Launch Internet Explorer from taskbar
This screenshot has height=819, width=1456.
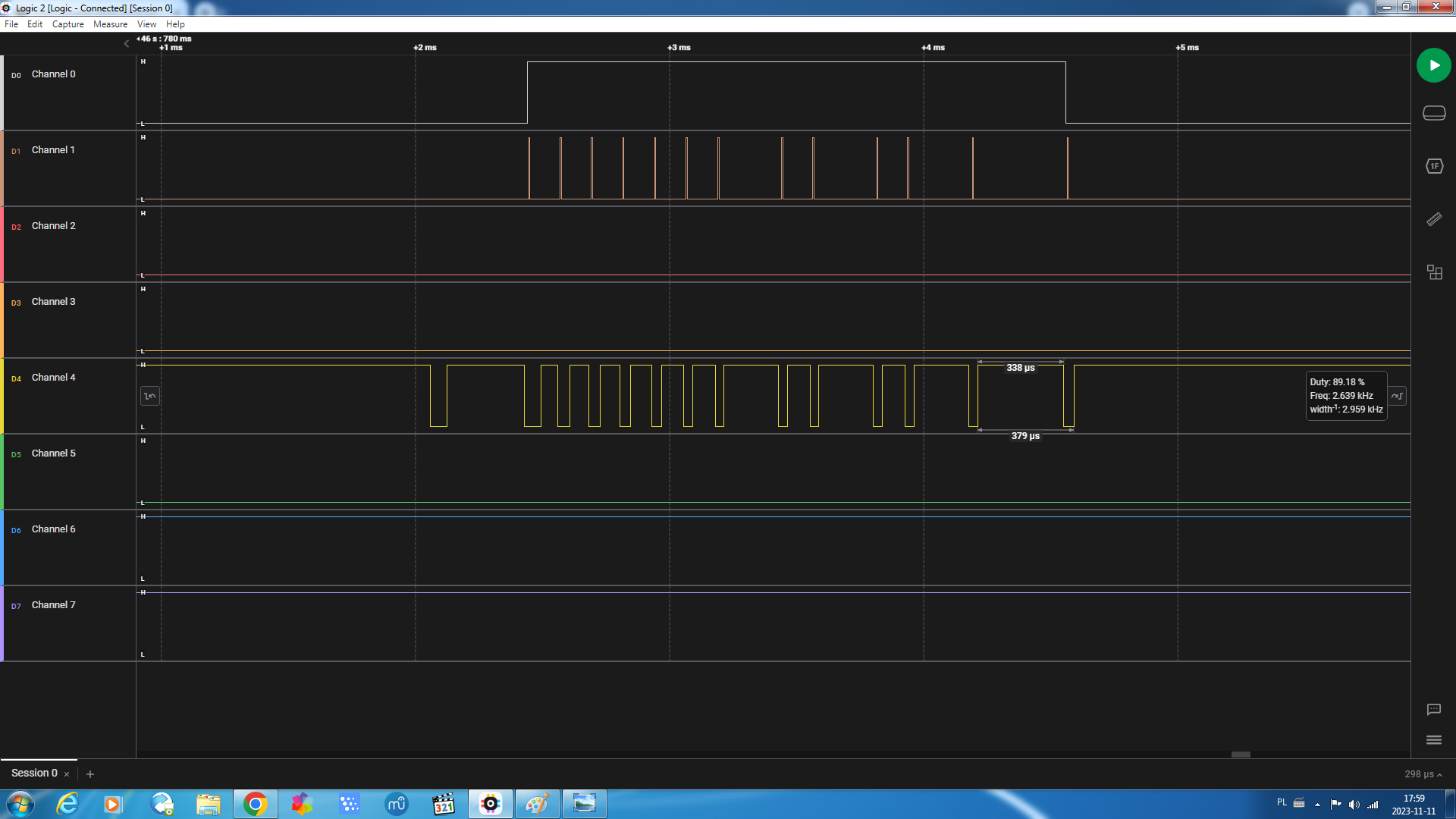(67, 804)
